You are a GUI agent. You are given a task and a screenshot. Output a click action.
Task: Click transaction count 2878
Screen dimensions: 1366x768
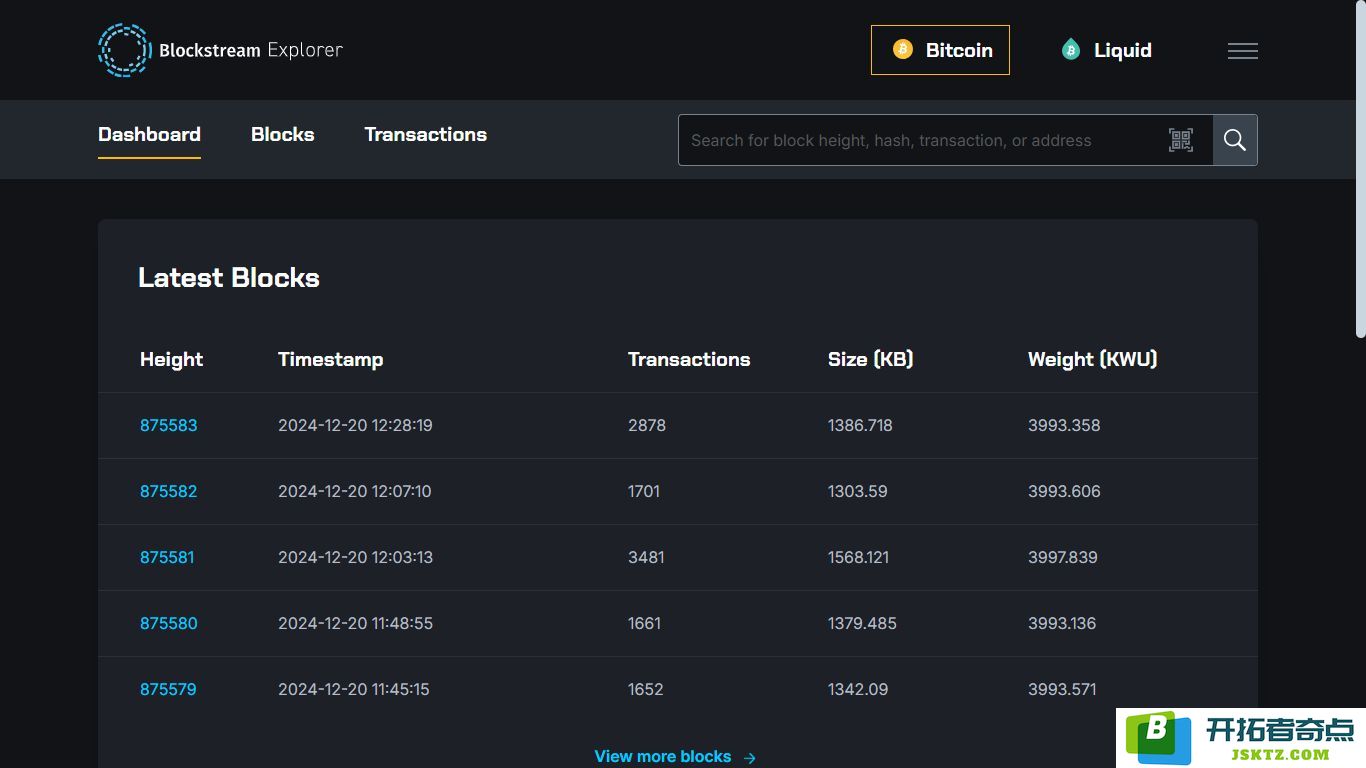(x=647, y=425)
